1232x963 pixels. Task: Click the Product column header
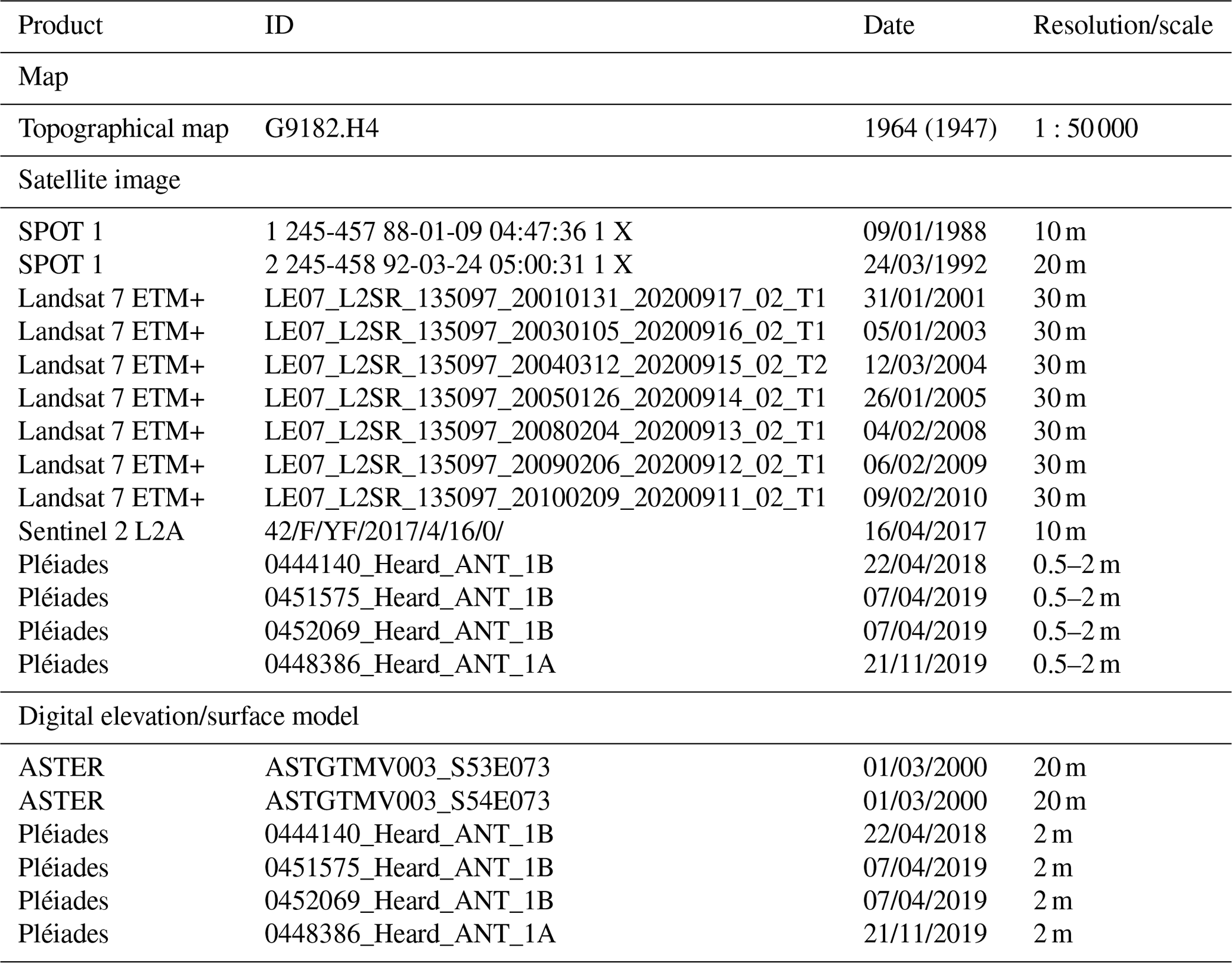(60, 26)
